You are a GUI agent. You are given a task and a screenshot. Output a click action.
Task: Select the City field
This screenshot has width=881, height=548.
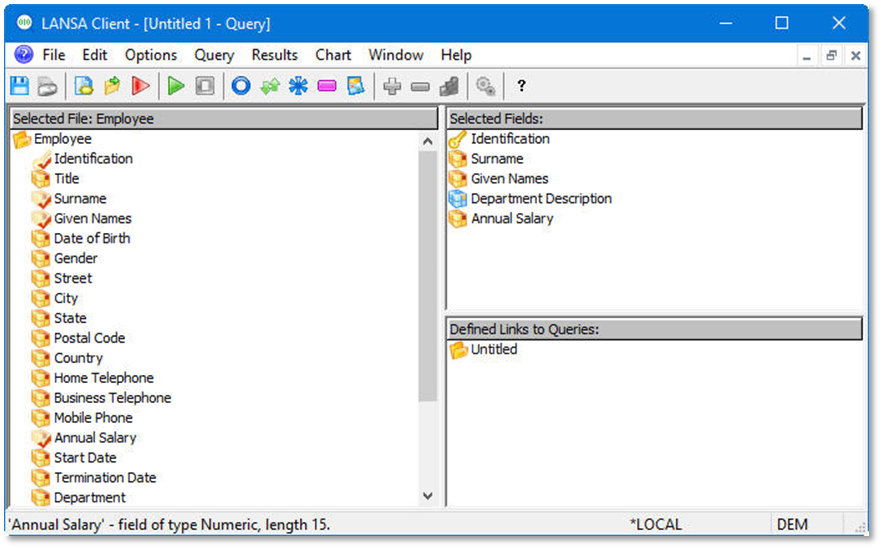(x=66, y=298)
